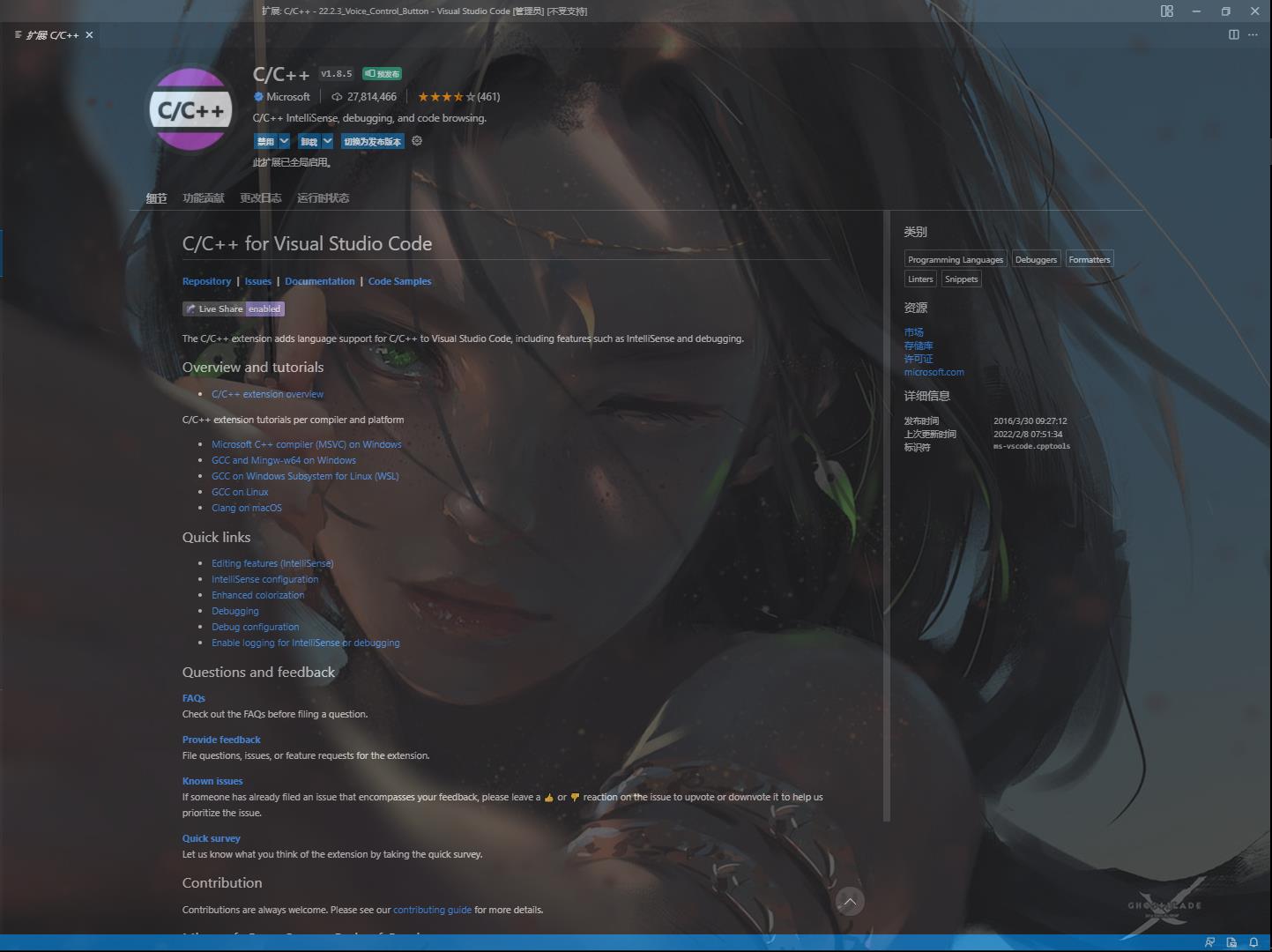Viewport: 1272px width, 952px height.
Task: Open the 存储库 repository resource link
Action: click(x=919, y=346)
